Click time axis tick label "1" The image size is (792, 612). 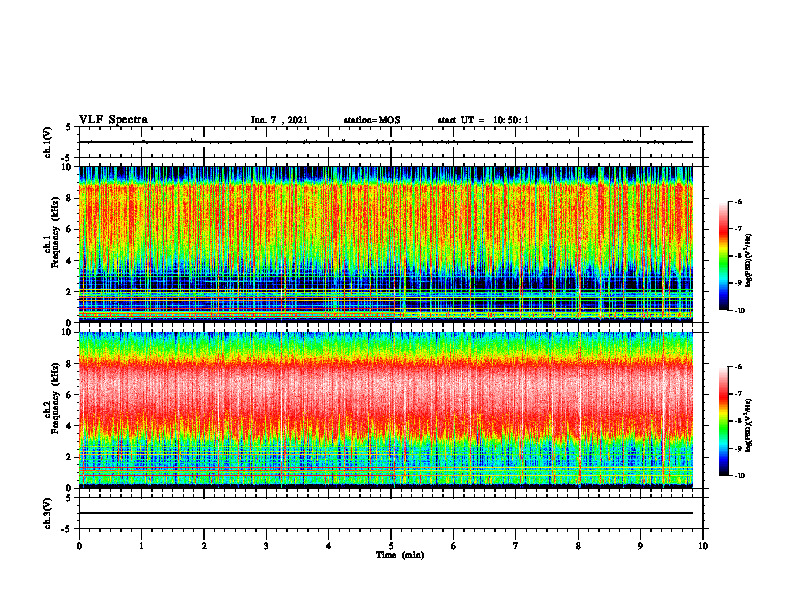pos(141,546)
